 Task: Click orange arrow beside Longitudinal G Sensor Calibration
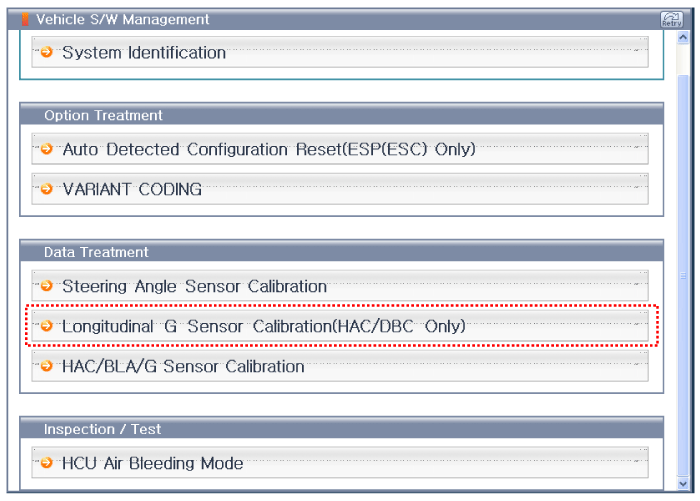pyautogui.click(x=47, y=326)
